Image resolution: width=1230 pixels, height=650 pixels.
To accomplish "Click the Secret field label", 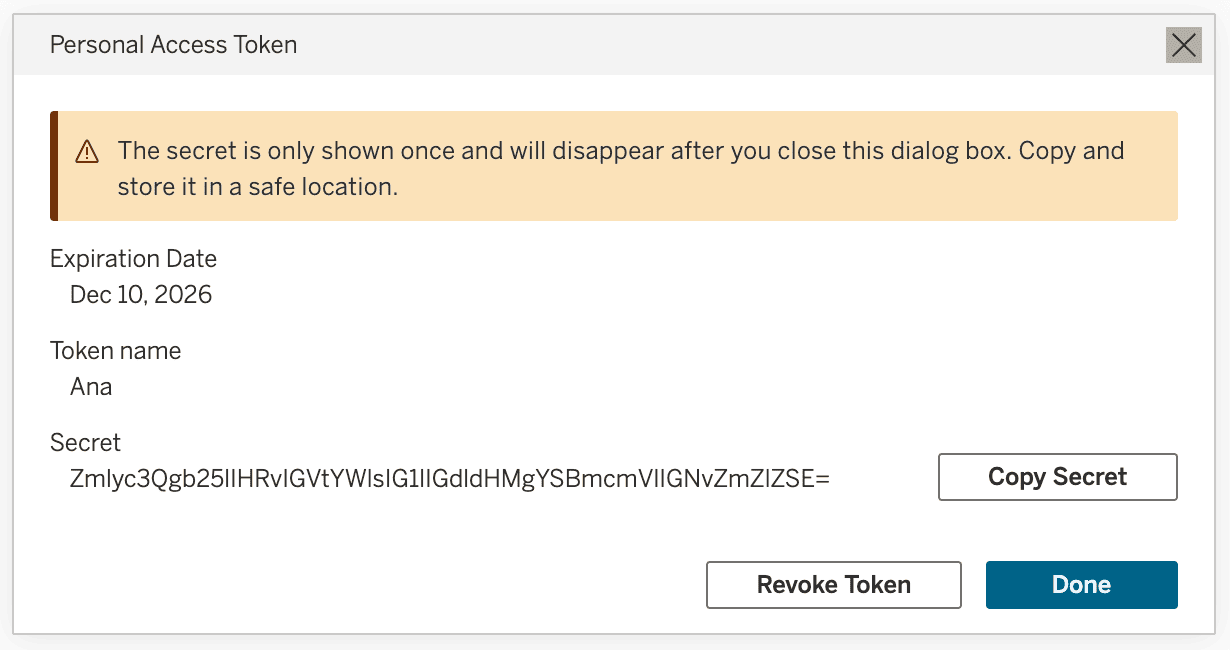I will [x=85, y=442].
